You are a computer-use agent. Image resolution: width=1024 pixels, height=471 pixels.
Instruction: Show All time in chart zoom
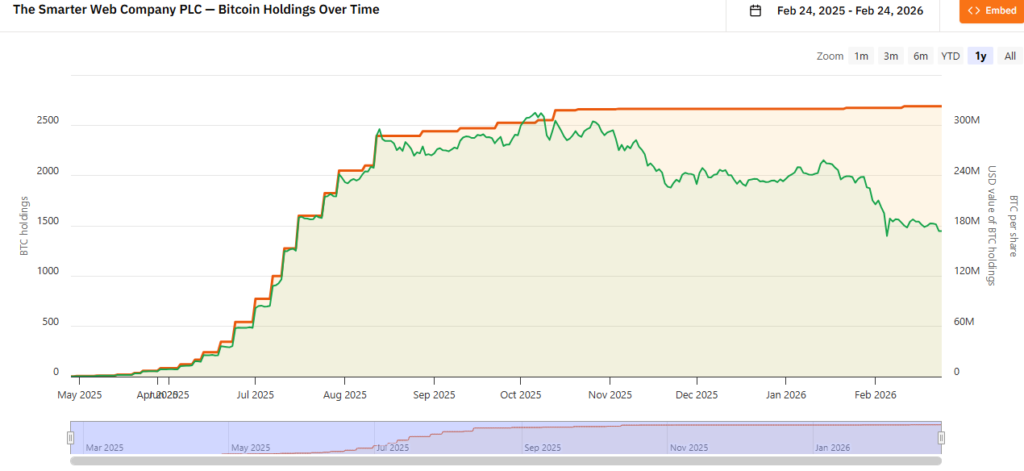(x=1009, y=56)
